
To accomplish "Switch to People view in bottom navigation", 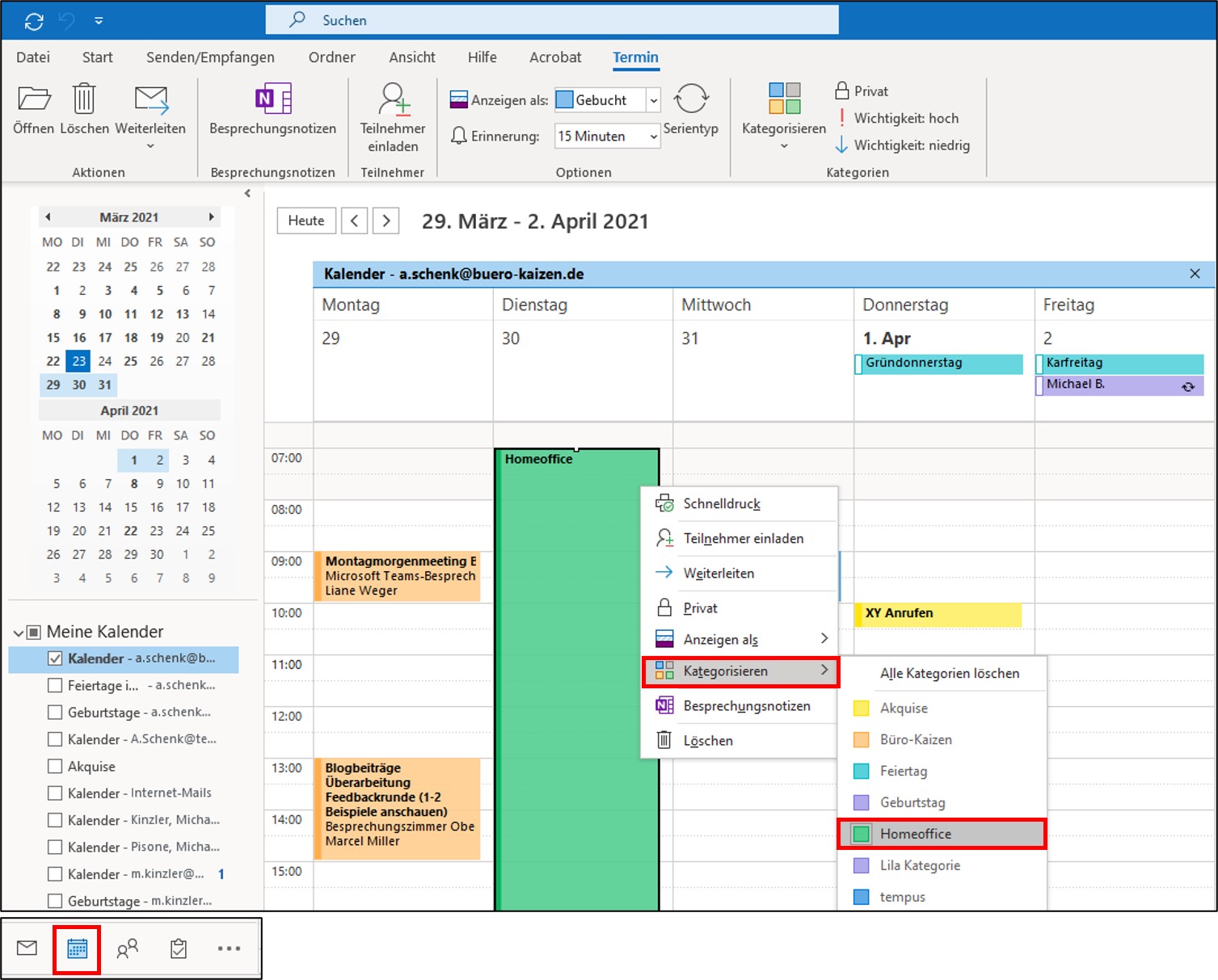I will (128, 948).
